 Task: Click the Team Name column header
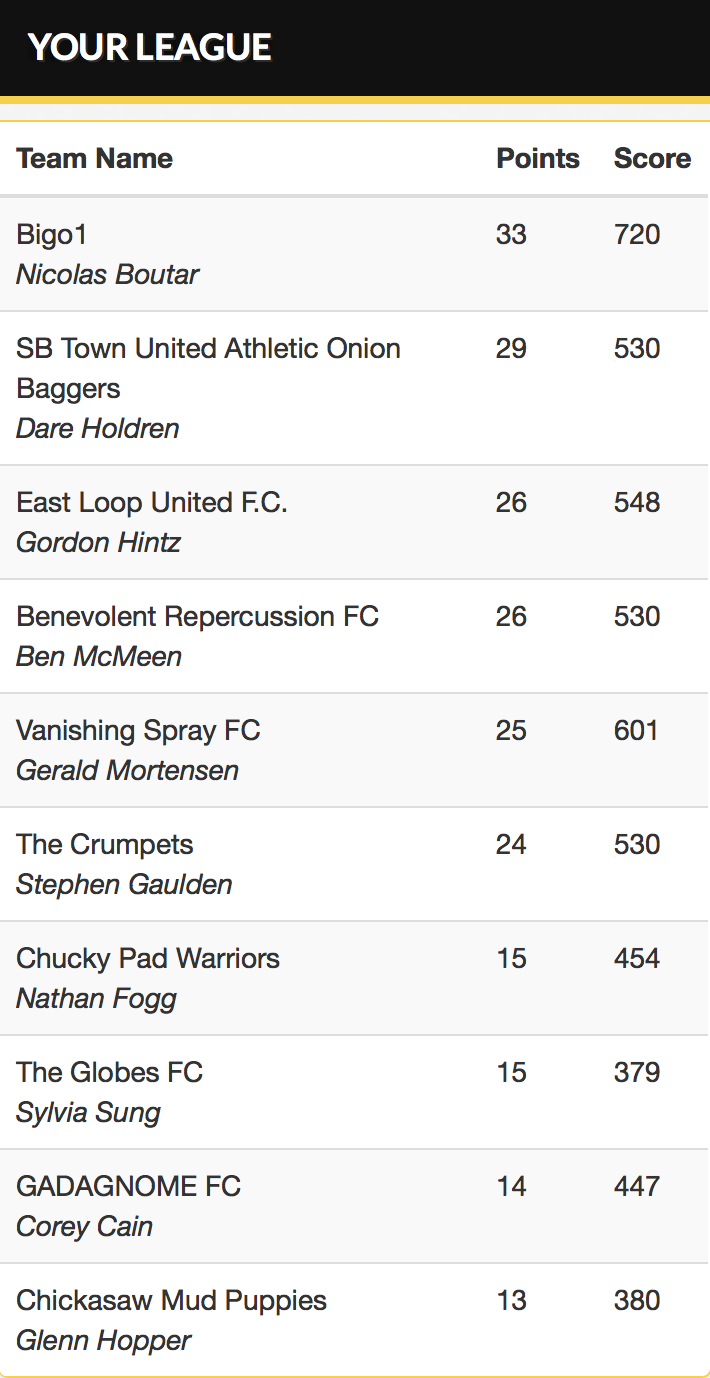tap(95, 158)
